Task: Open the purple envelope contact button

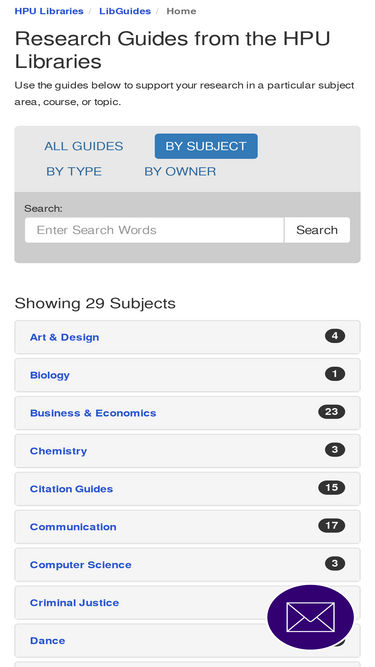Action: point(310,617)
